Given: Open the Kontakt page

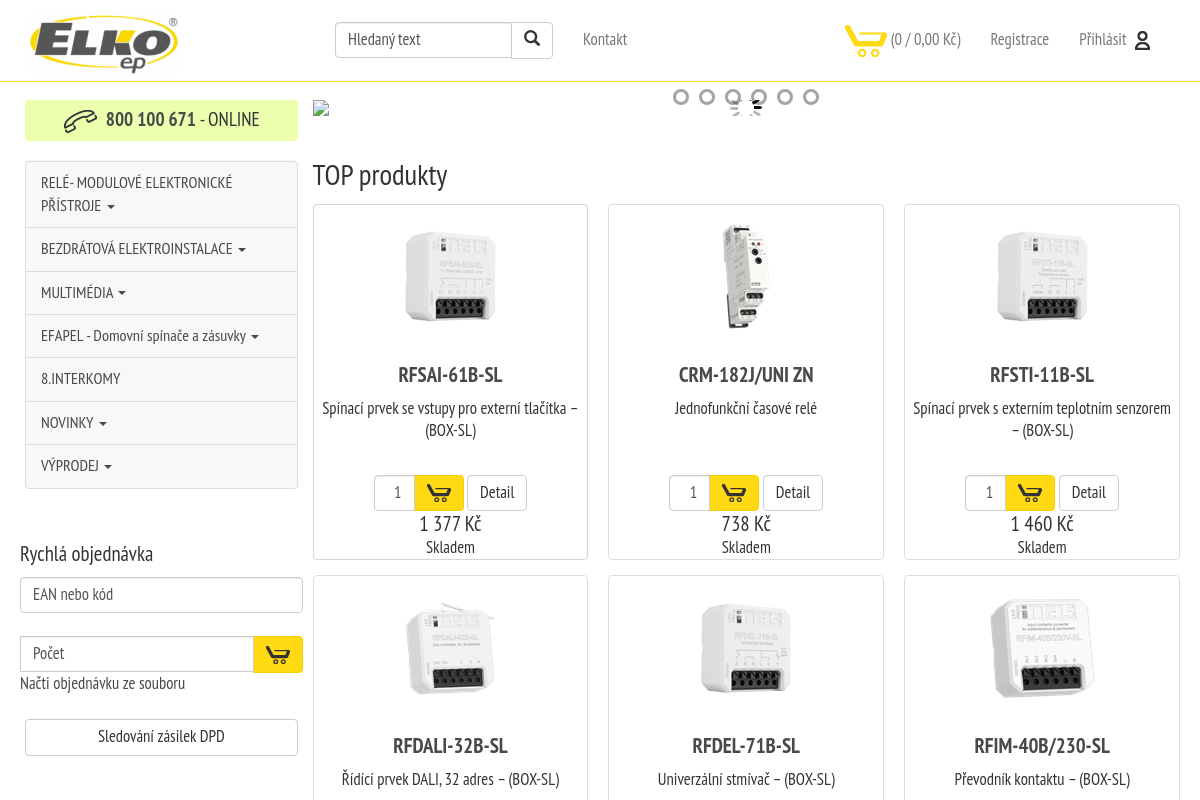Looking at the screenshot, I should pos(605,39).
